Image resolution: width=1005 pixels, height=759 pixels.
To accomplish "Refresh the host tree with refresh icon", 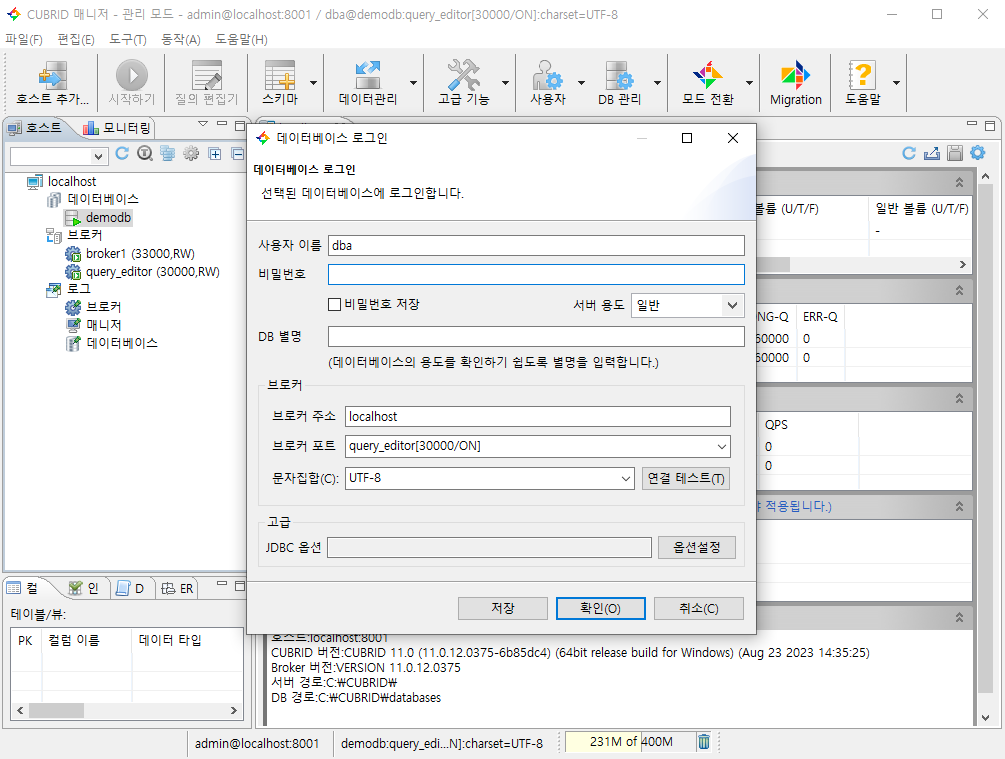I will [x=122, y=154].
